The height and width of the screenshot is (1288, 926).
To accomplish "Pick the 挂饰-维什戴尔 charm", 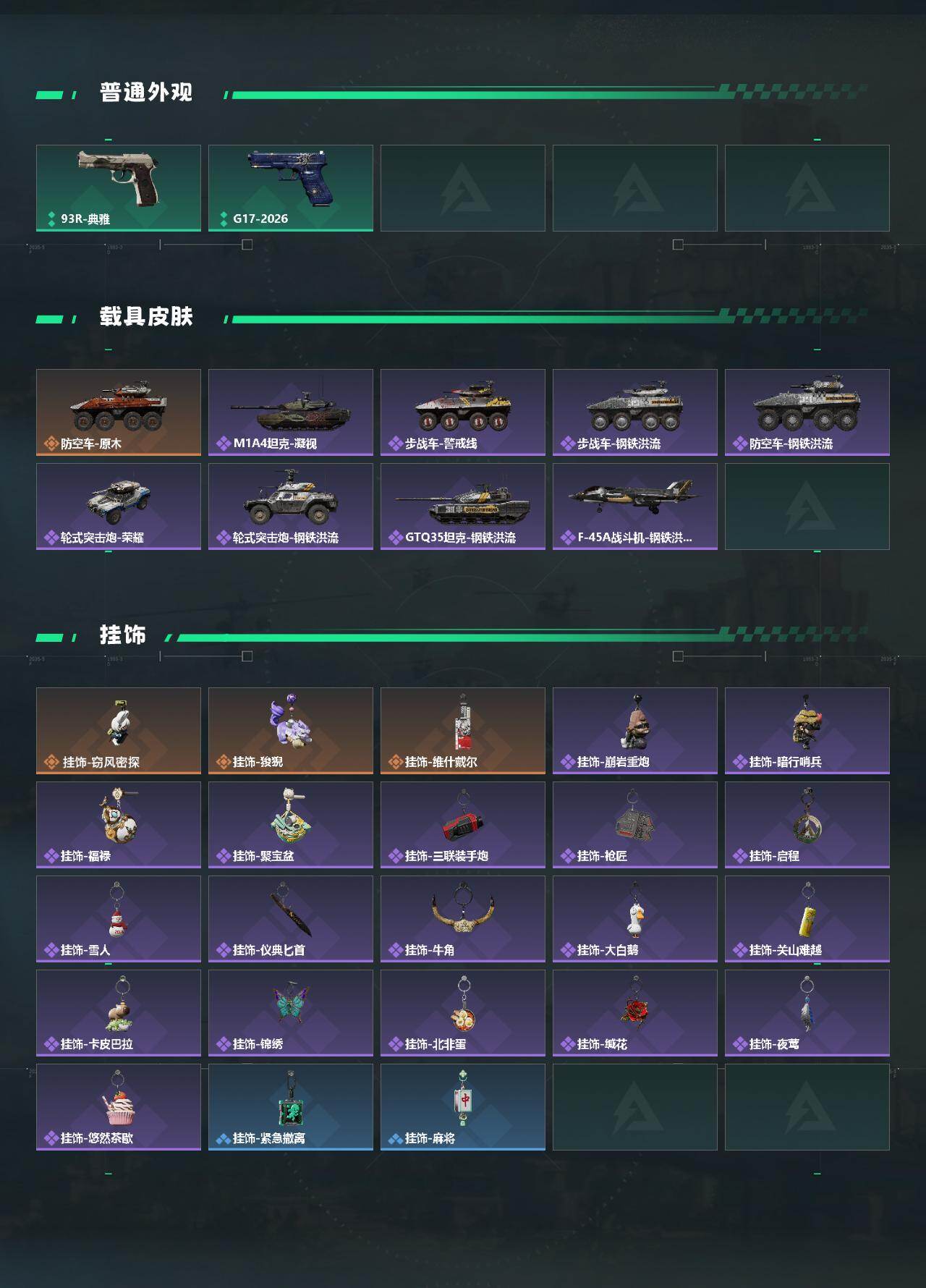I will 463,731.
